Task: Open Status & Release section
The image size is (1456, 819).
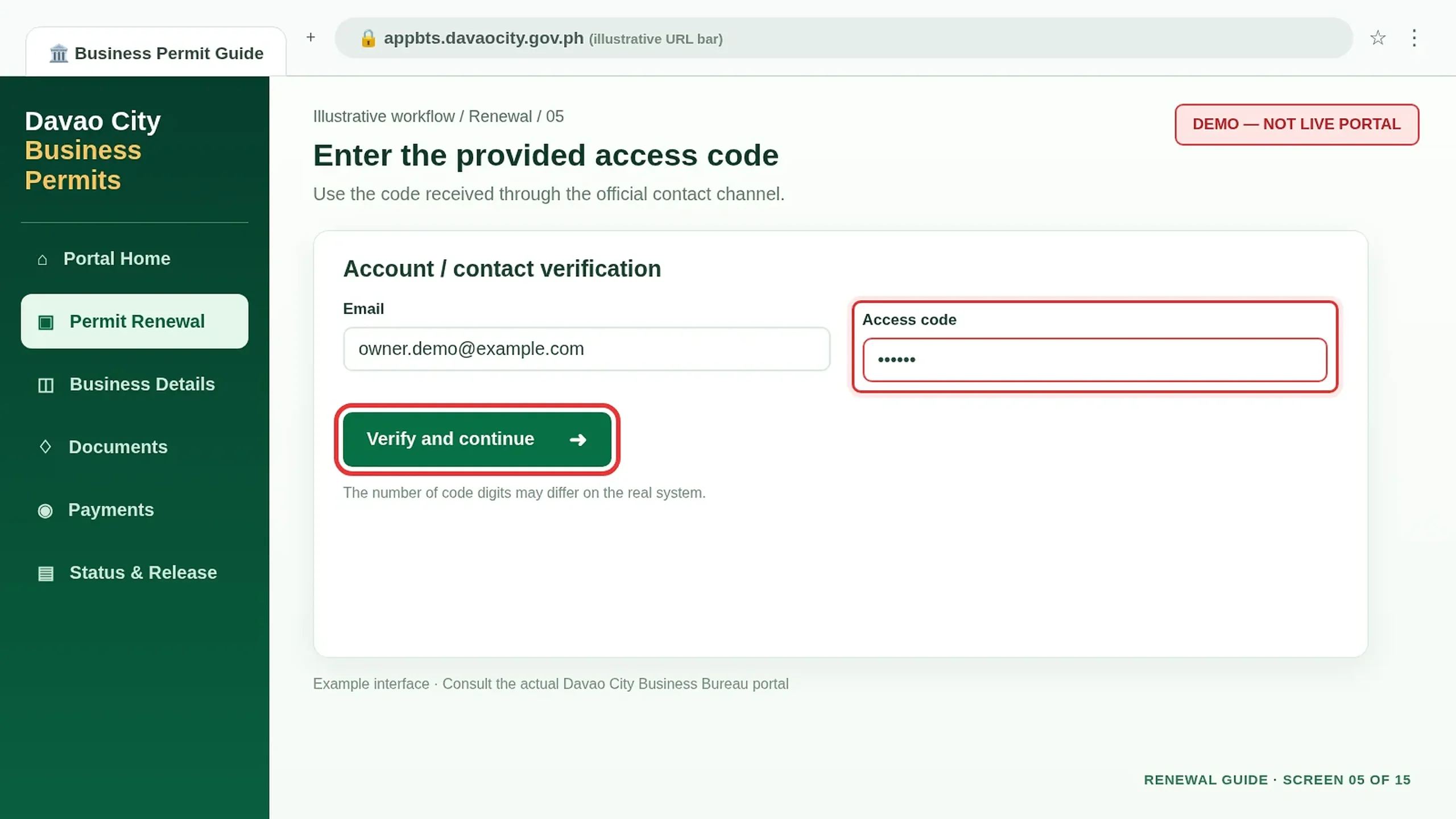Action: pyautogui.click(x=134, y=573)
